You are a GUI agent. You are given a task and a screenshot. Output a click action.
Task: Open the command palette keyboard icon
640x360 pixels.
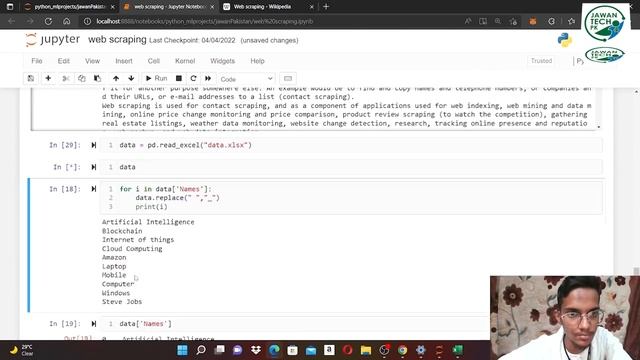tap(288, 78)
